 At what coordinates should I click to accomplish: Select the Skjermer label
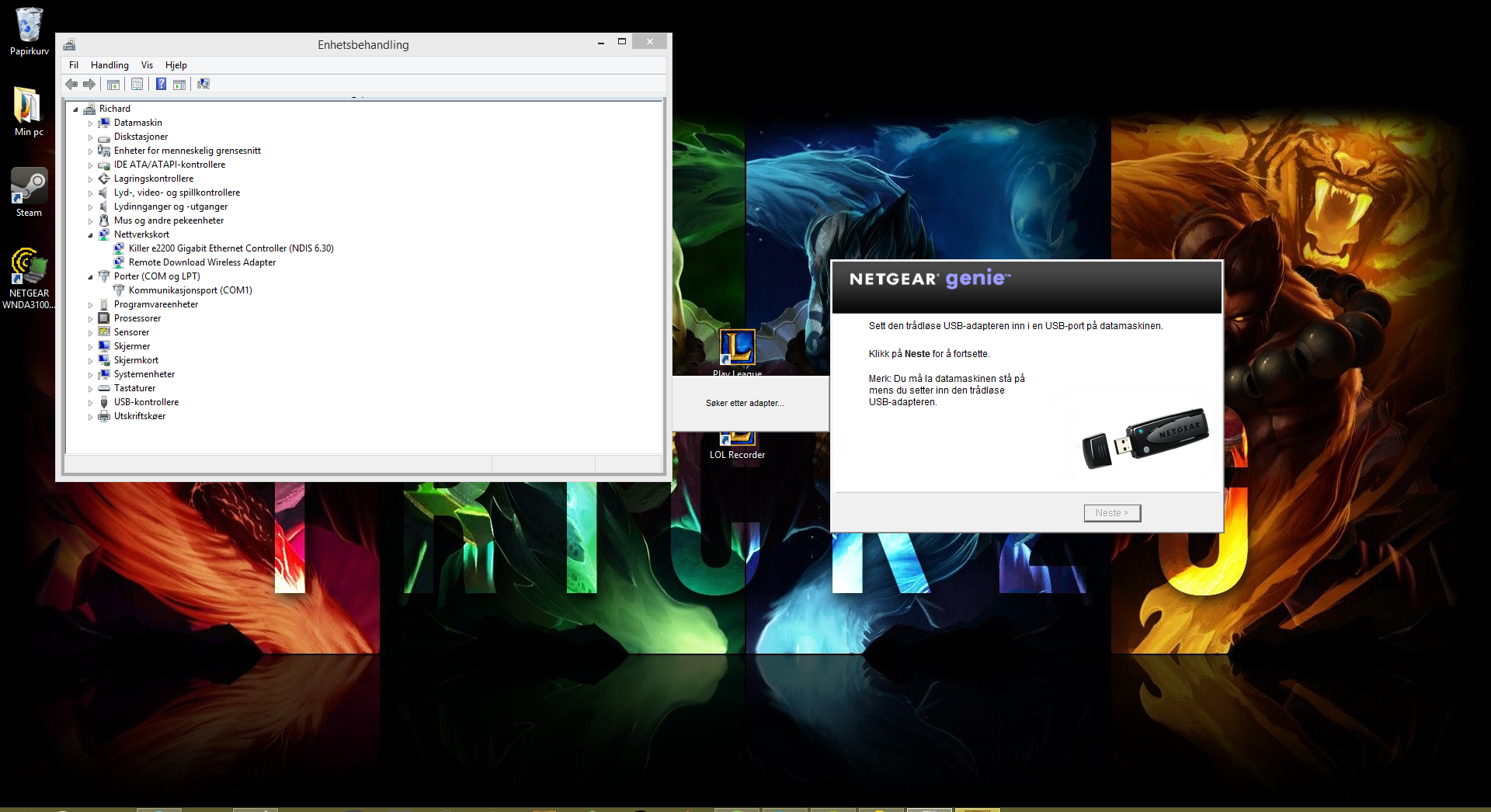pos(132,346)
